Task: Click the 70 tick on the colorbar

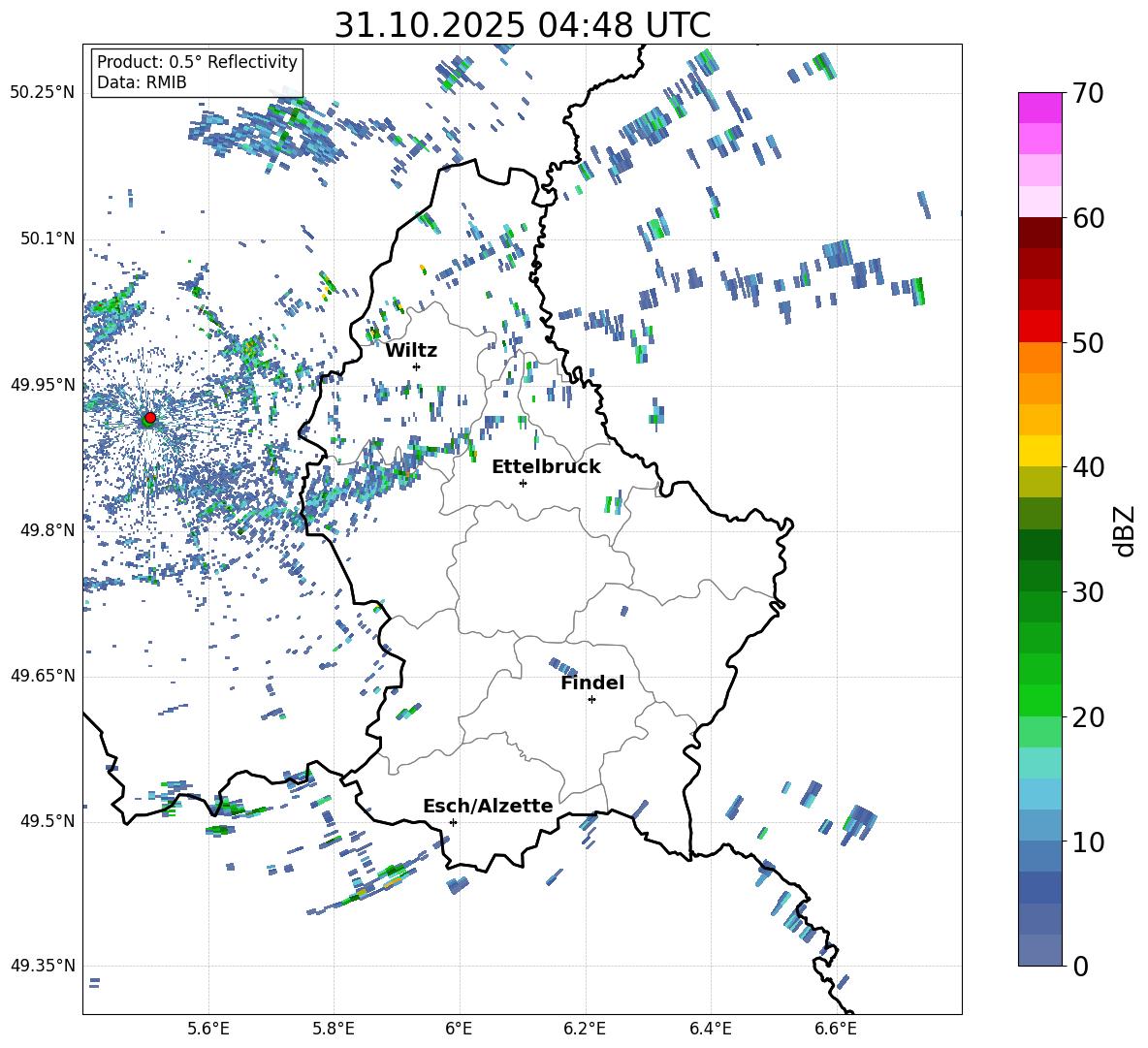Action: (x=1088, y=93)
